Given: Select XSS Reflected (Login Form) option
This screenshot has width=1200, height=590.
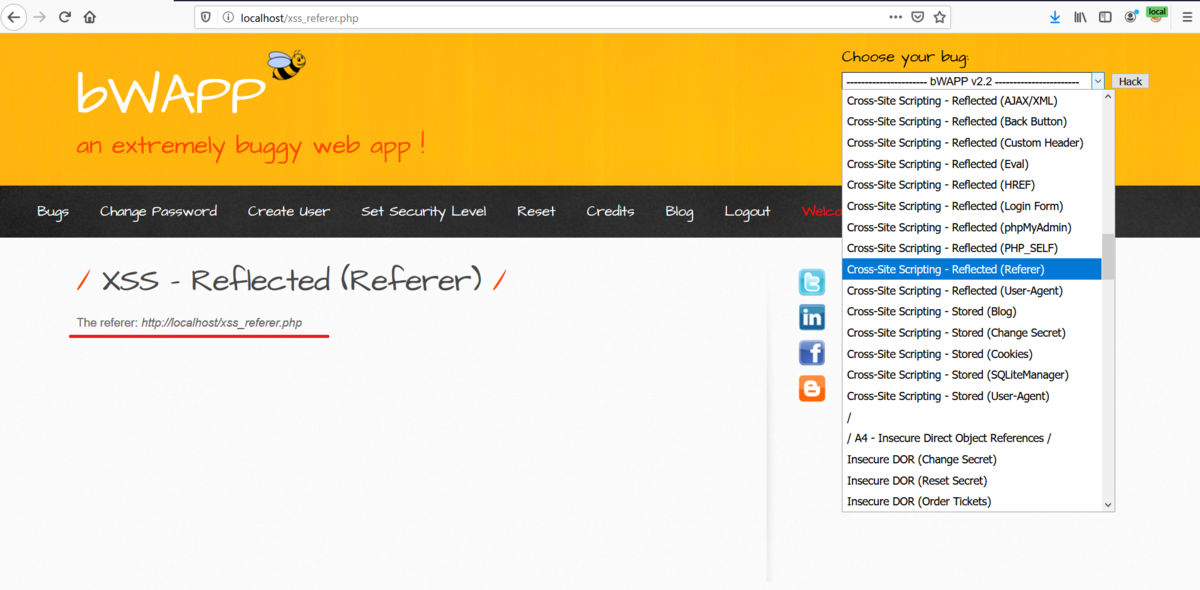Looking at the screenshot, I should tap(972, 206).
